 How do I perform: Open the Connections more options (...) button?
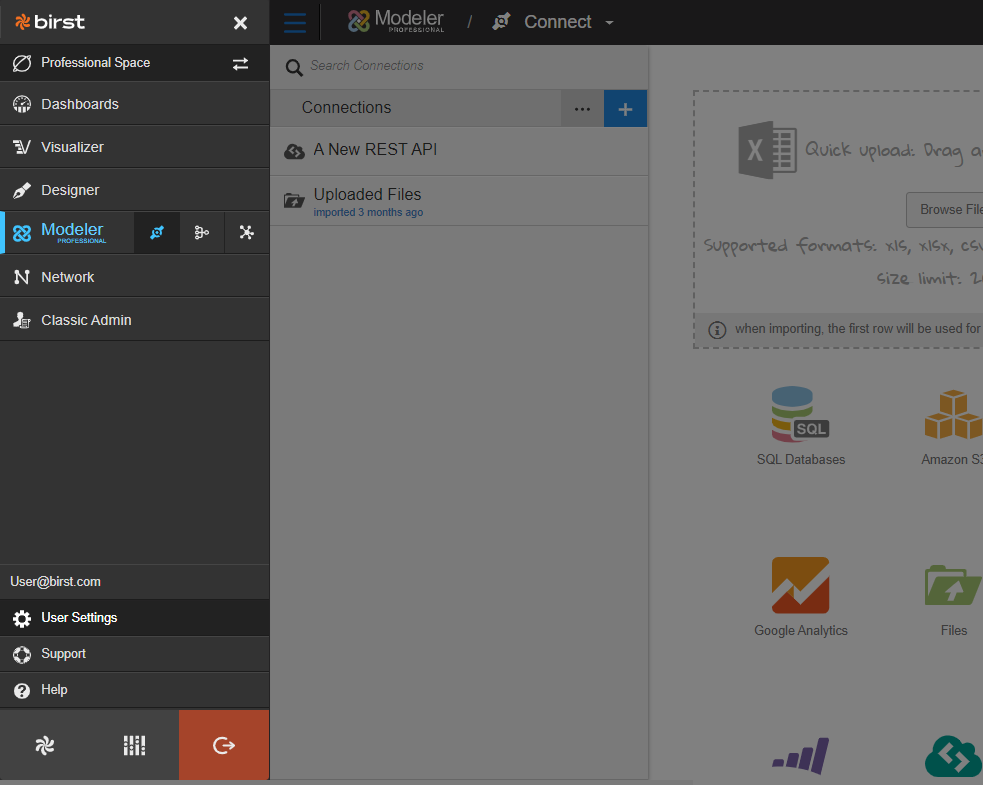click(582, 108)
